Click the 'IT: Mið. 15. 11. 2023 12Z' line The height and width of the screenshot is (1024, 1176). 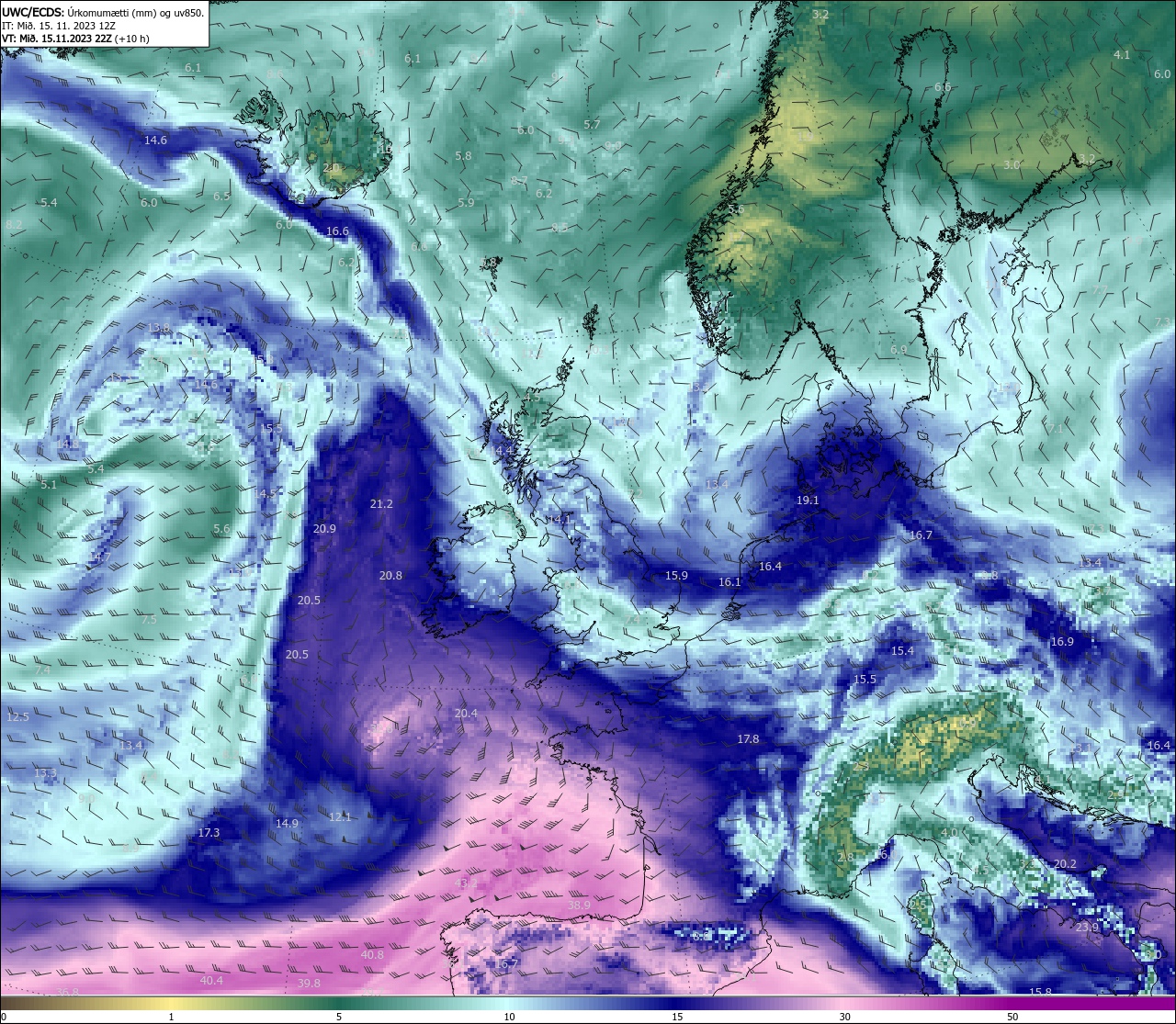pos(58,26)
